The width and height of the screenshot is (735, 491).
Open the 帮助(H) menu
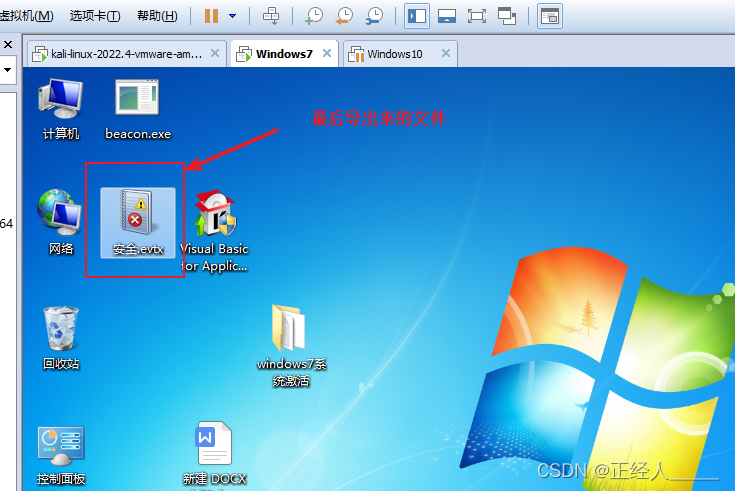tap(157, 16)
